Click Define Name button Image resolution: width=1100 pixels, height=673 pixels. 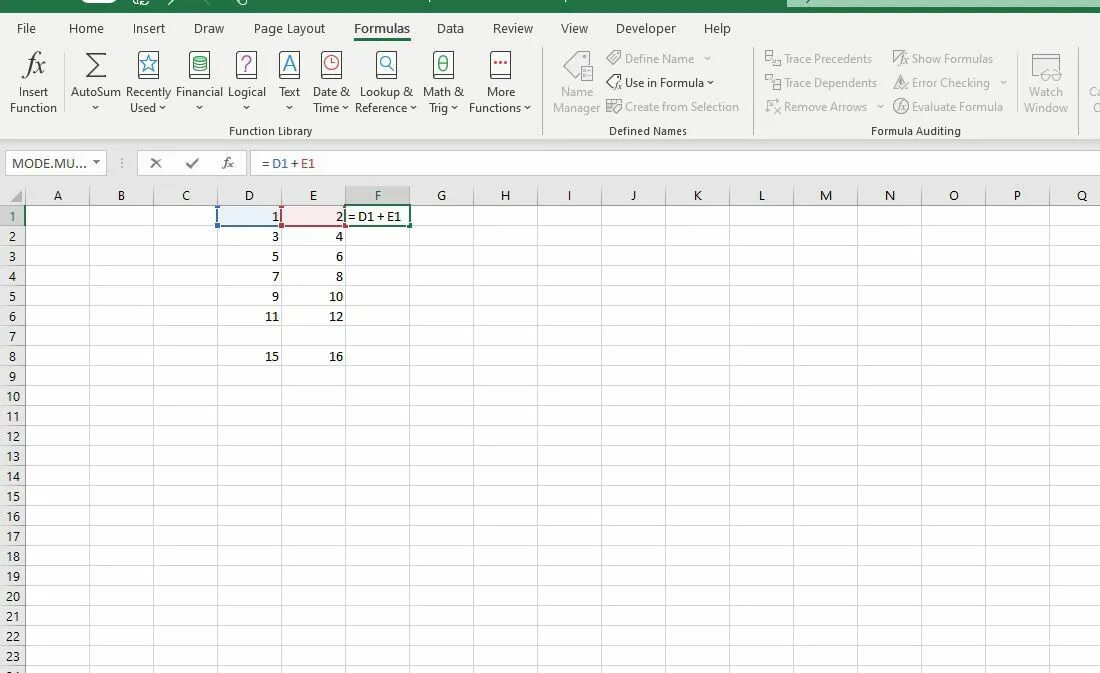(651, 58)
